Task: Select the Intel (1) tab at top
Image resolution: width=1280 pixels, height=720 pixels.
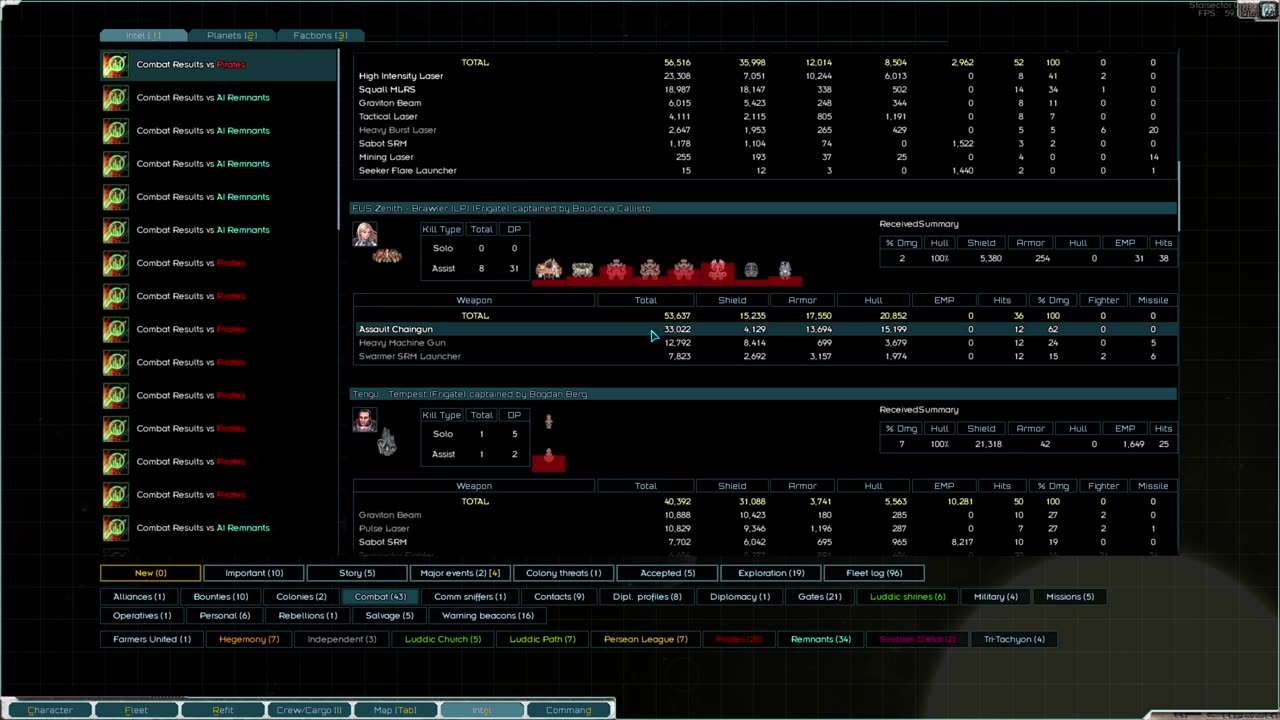Action: pos(143,35)
